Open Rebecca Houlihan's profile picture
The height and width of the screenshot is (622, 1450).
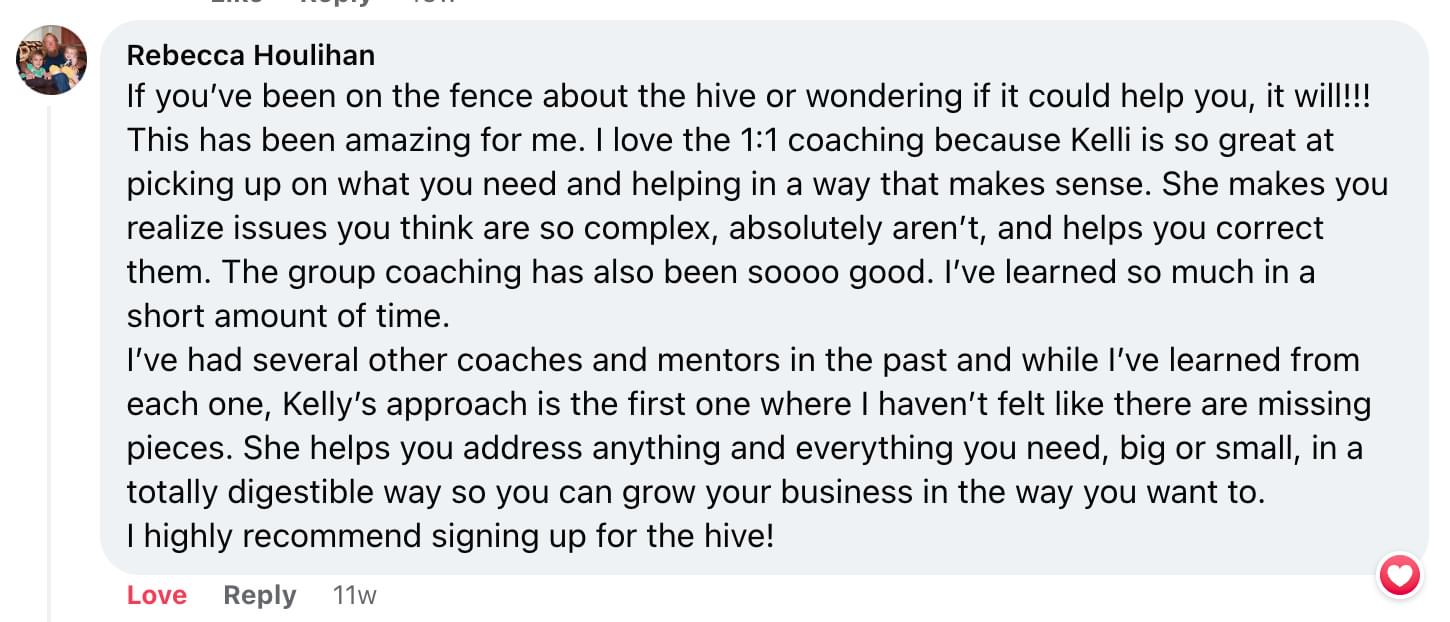(51, 60)
